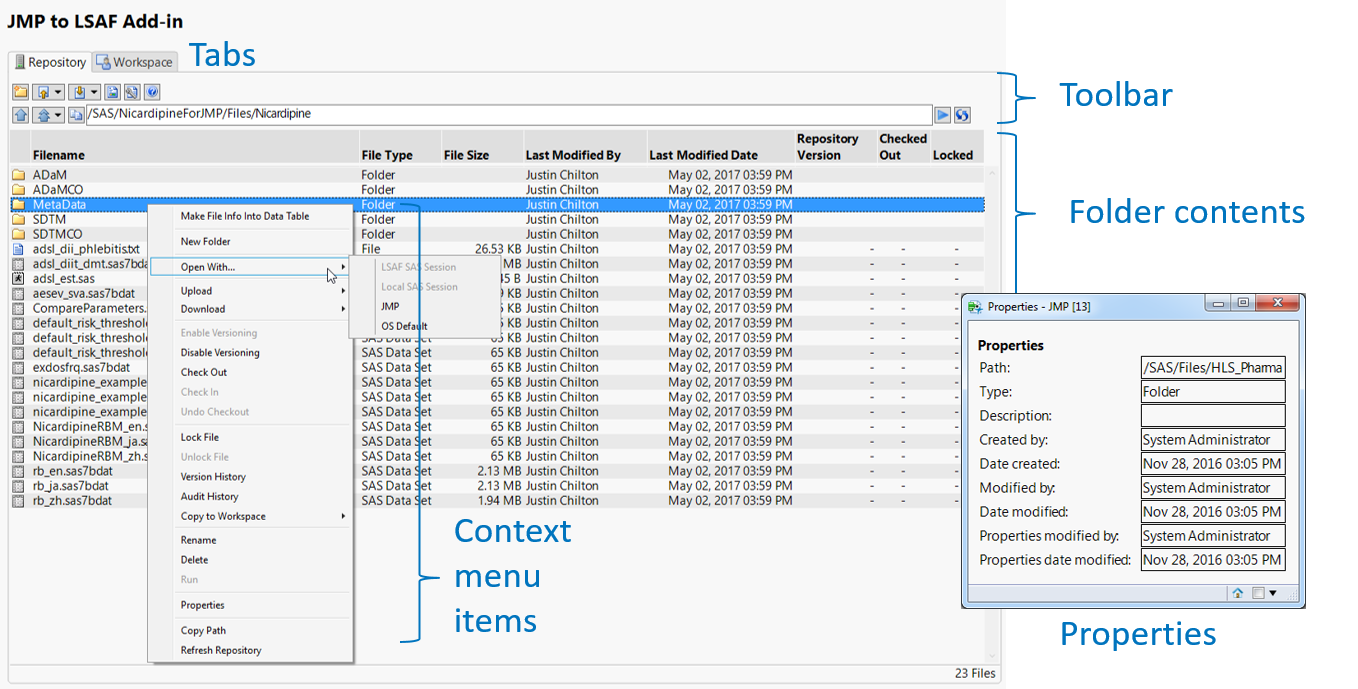Image resolution: width=1358 pixels, height=689 pixels.
Task: Switch to the Workspace tab
Action: [134, 61]
